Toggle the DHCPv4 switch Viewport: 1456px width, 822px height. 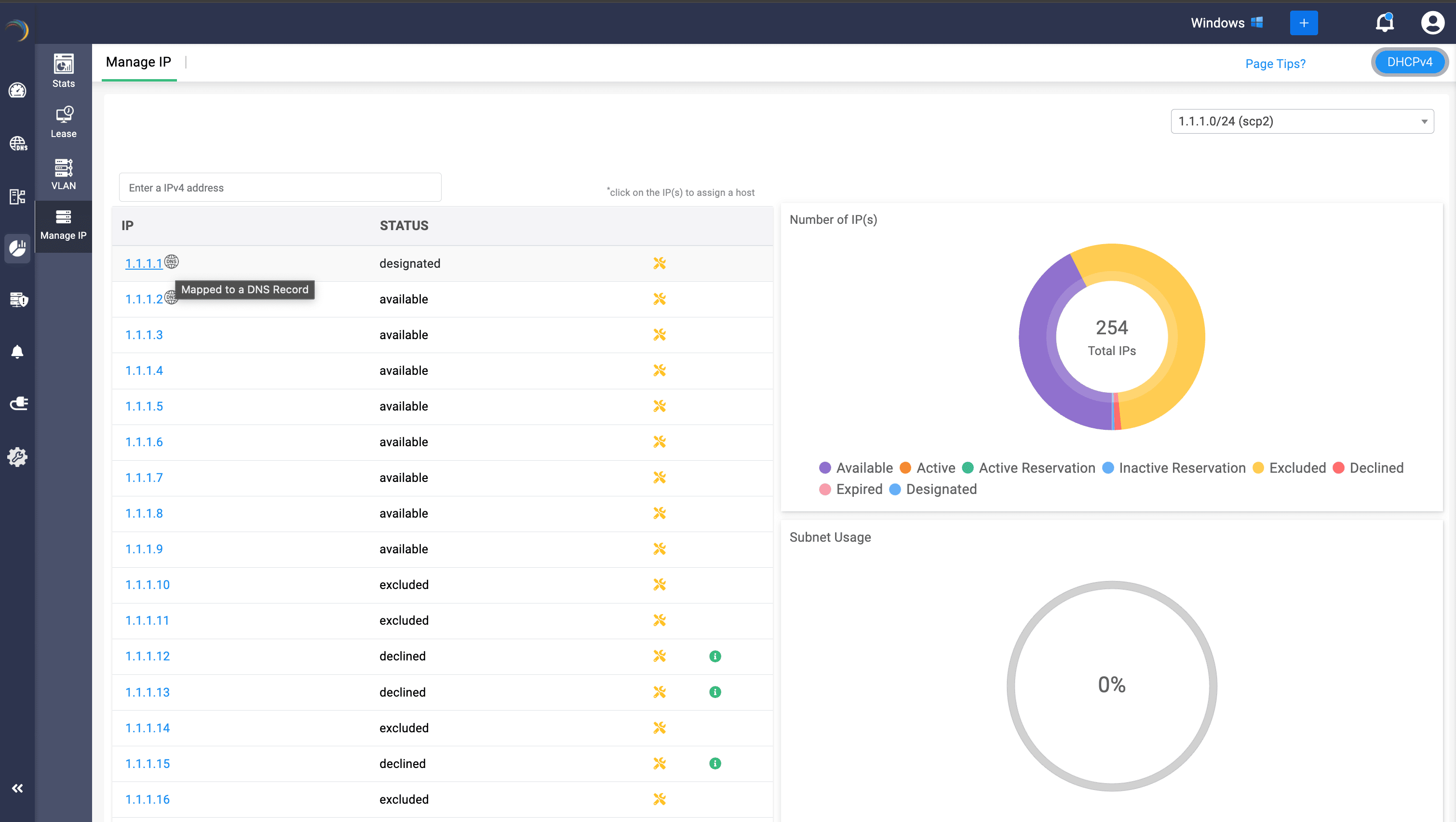1409,62
